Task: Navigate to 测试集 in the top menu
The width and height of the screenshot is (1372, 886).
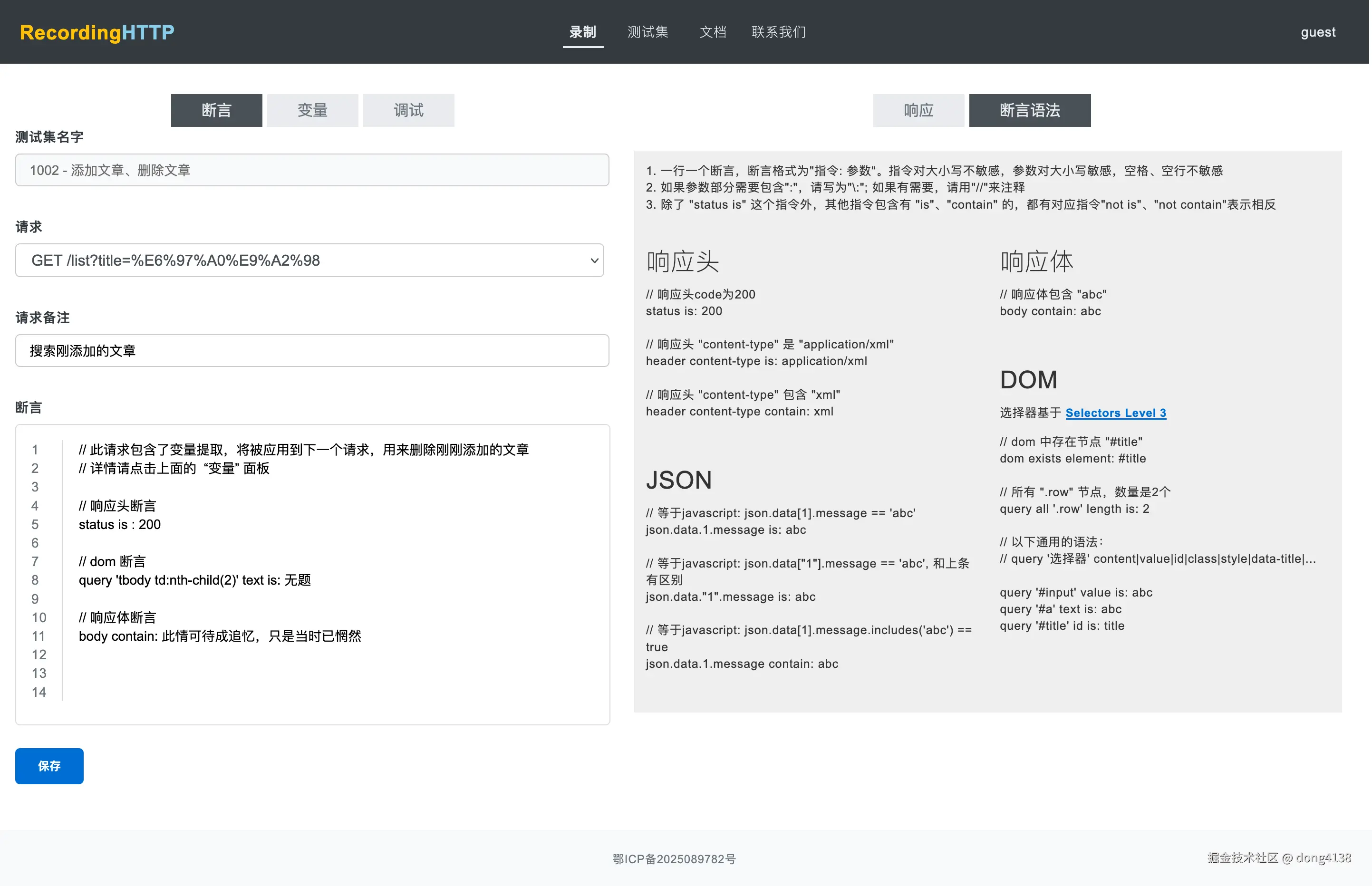Action: pyautogui.click(x=648, y=32)
